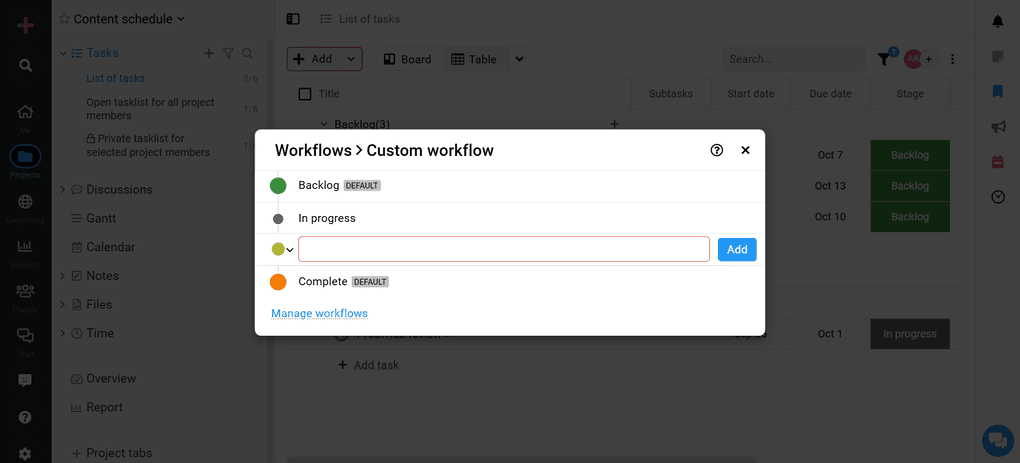Check the select-all Title checkbox

[x=305, y=94]
